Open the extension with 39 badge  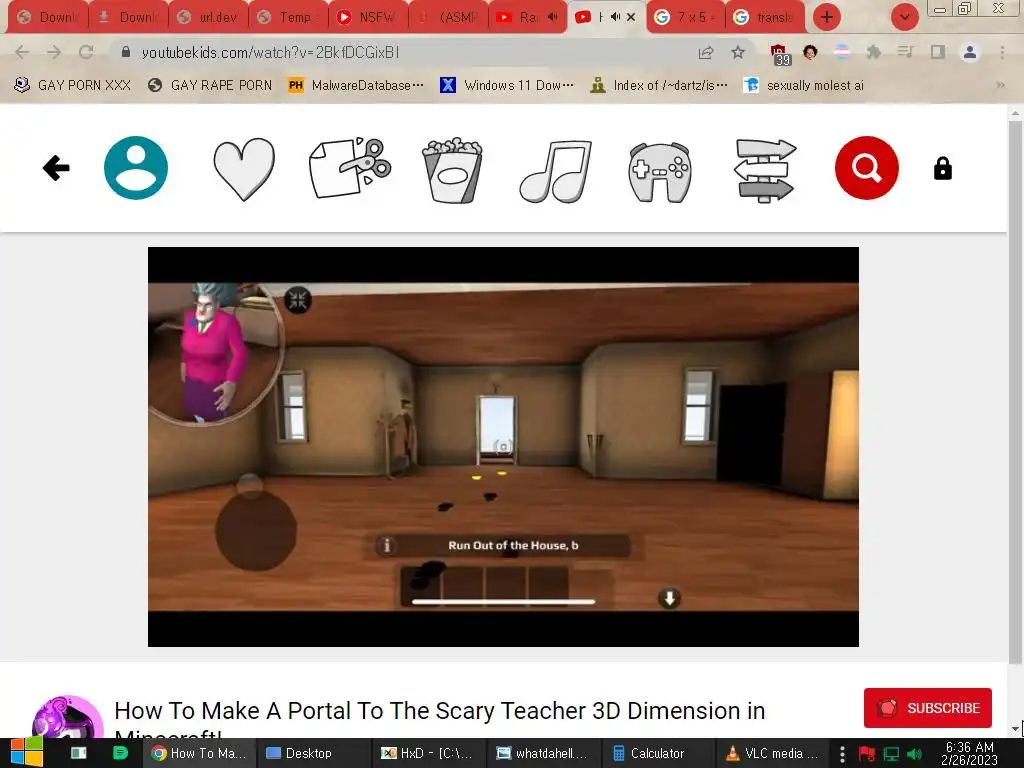779,54
